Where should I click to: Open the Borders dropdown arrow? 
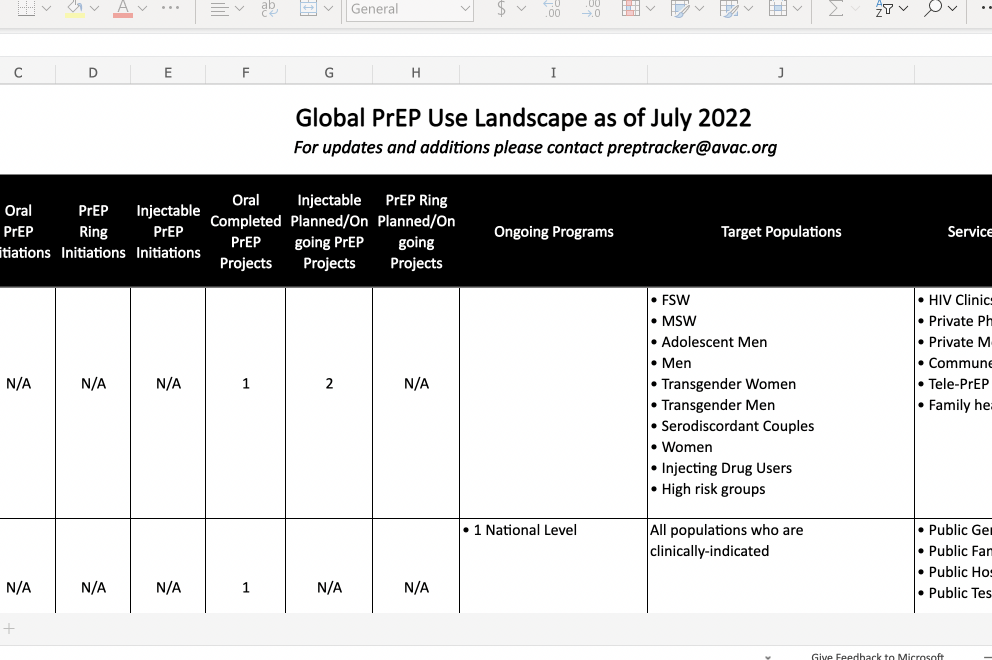(46, 8)
